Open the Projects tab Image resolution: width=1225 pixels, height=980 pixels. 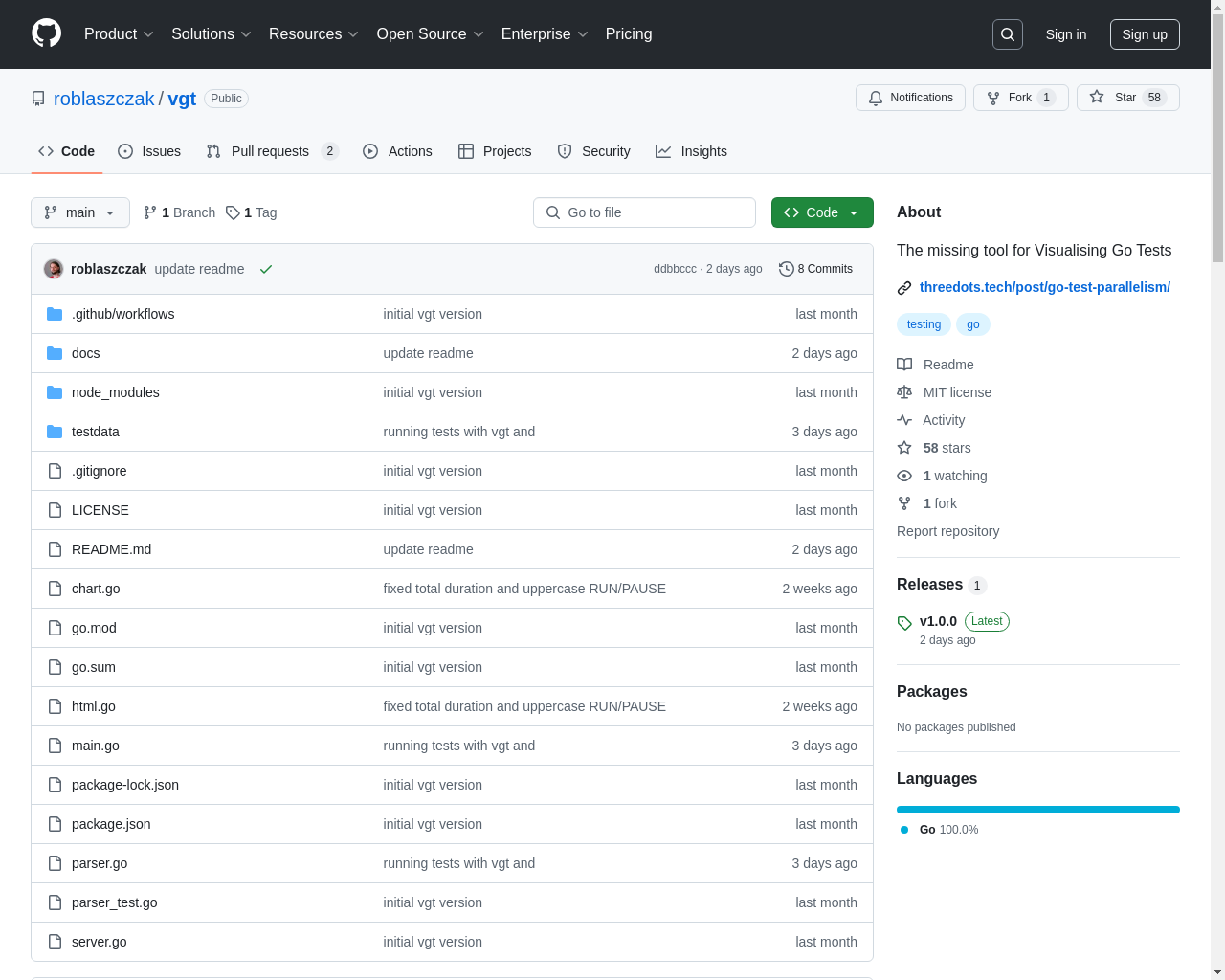(x=495, y=151)
